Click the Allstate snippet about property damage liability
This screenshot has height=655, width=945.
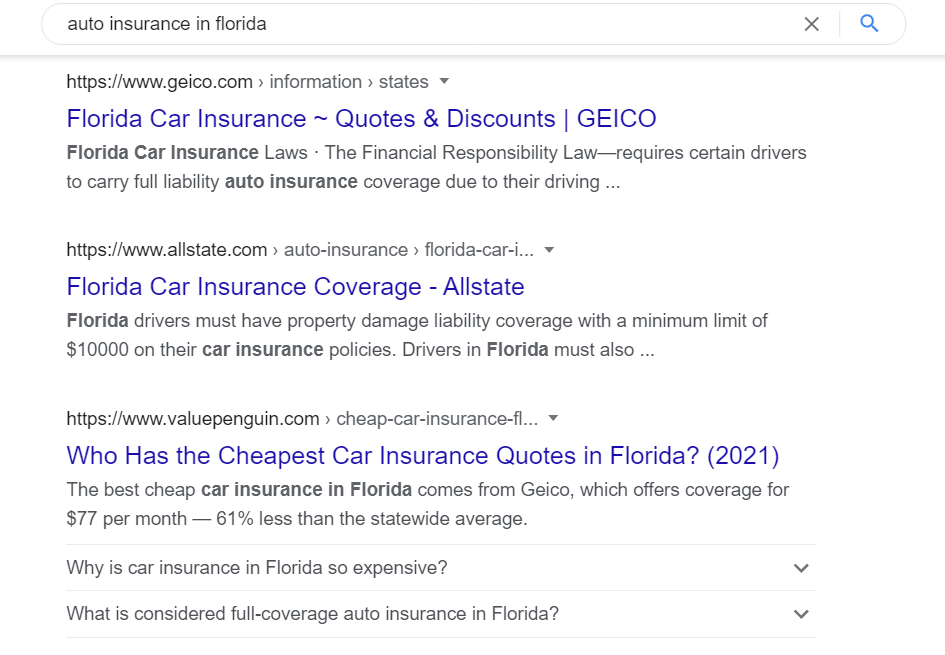pos(417,335)
